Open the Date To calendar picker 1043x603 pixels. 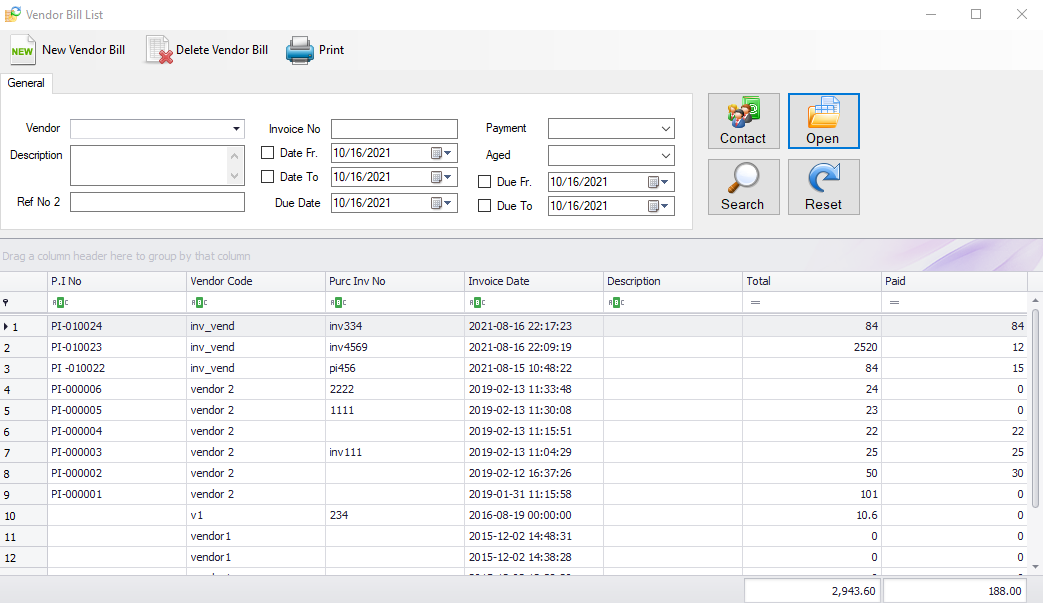pos(442,177)
